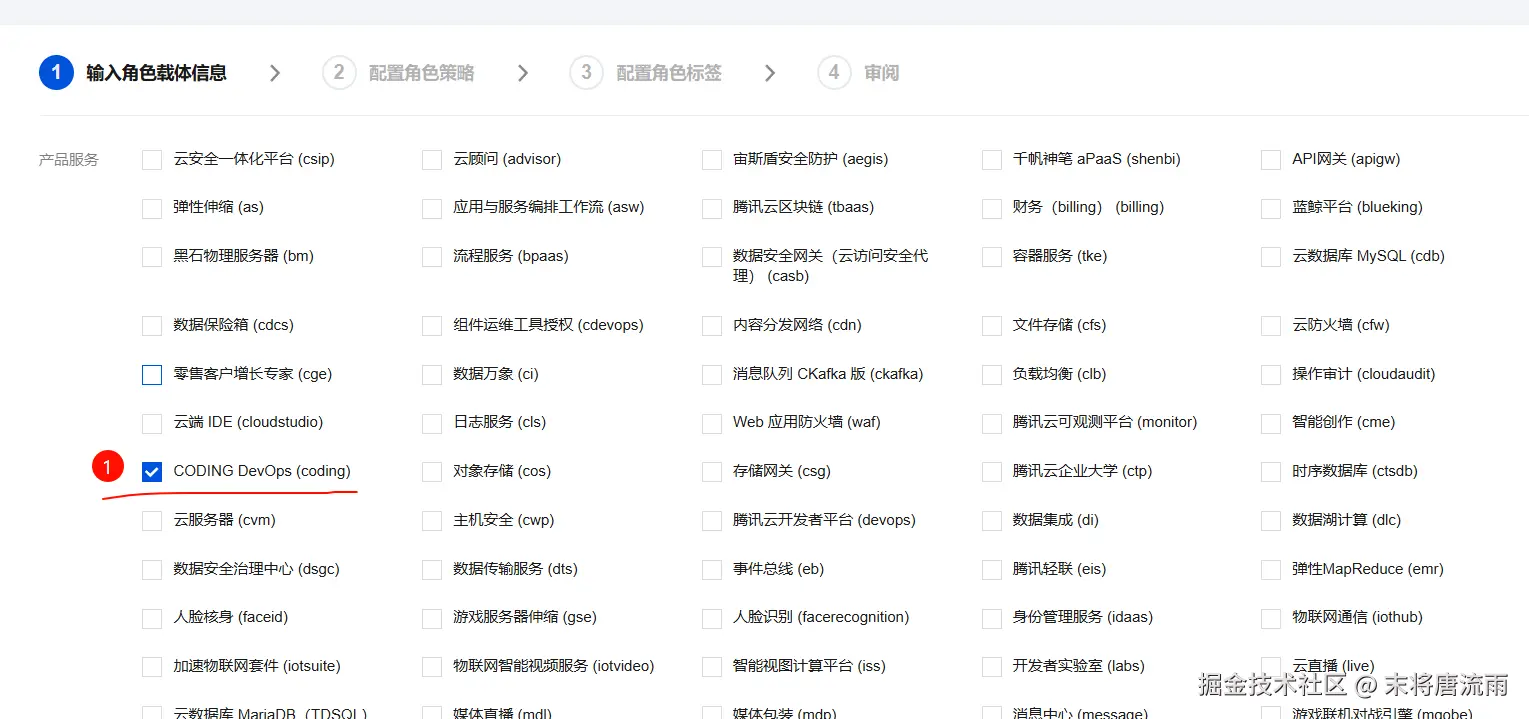Viewport: 1529px width, 719px height.
Task: Tick 弹性伸缩 (as) checkbox
Action: click(152, 208)
